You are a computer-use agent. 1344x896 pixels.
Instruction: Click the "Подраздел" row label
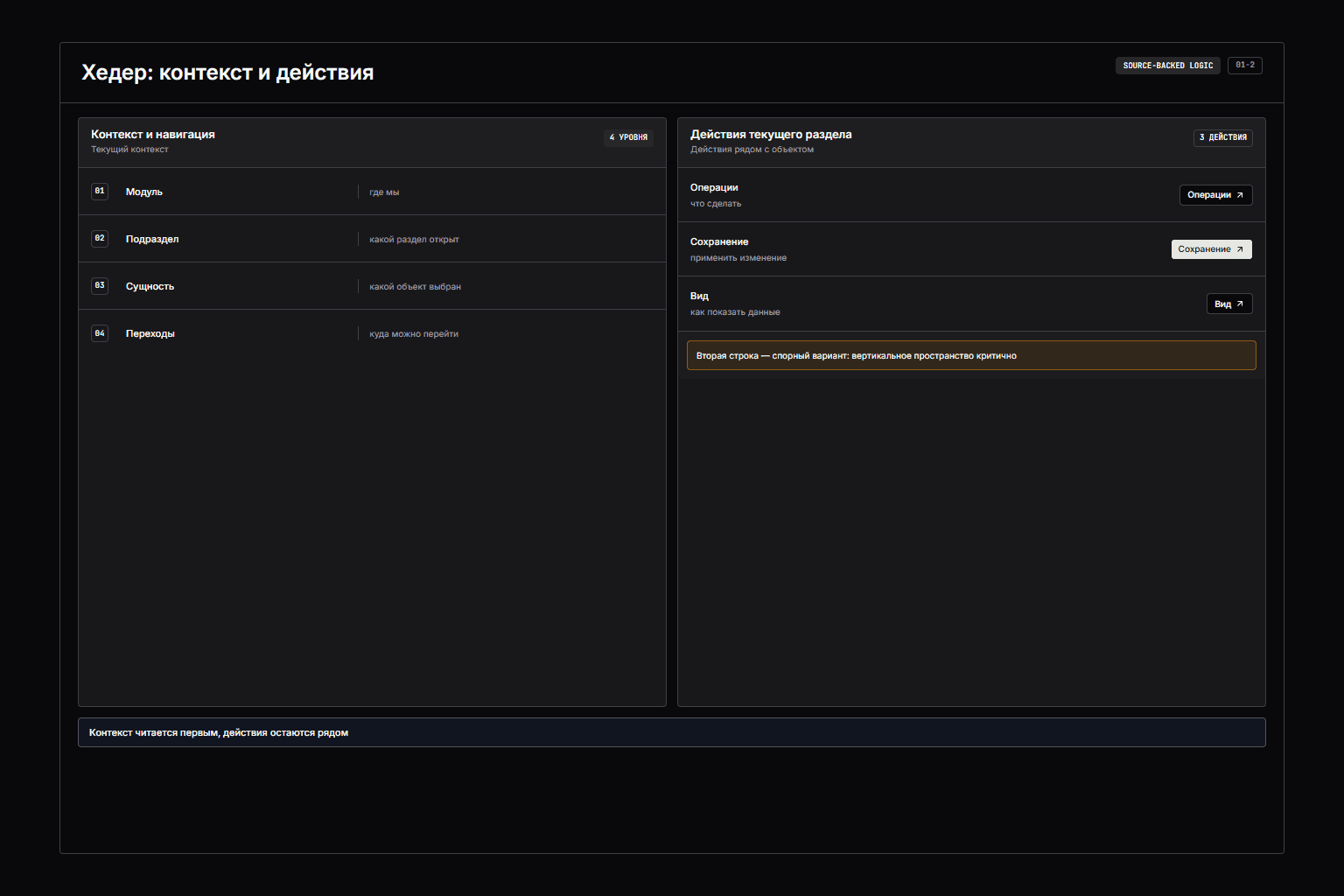click(x=152, y=239)
